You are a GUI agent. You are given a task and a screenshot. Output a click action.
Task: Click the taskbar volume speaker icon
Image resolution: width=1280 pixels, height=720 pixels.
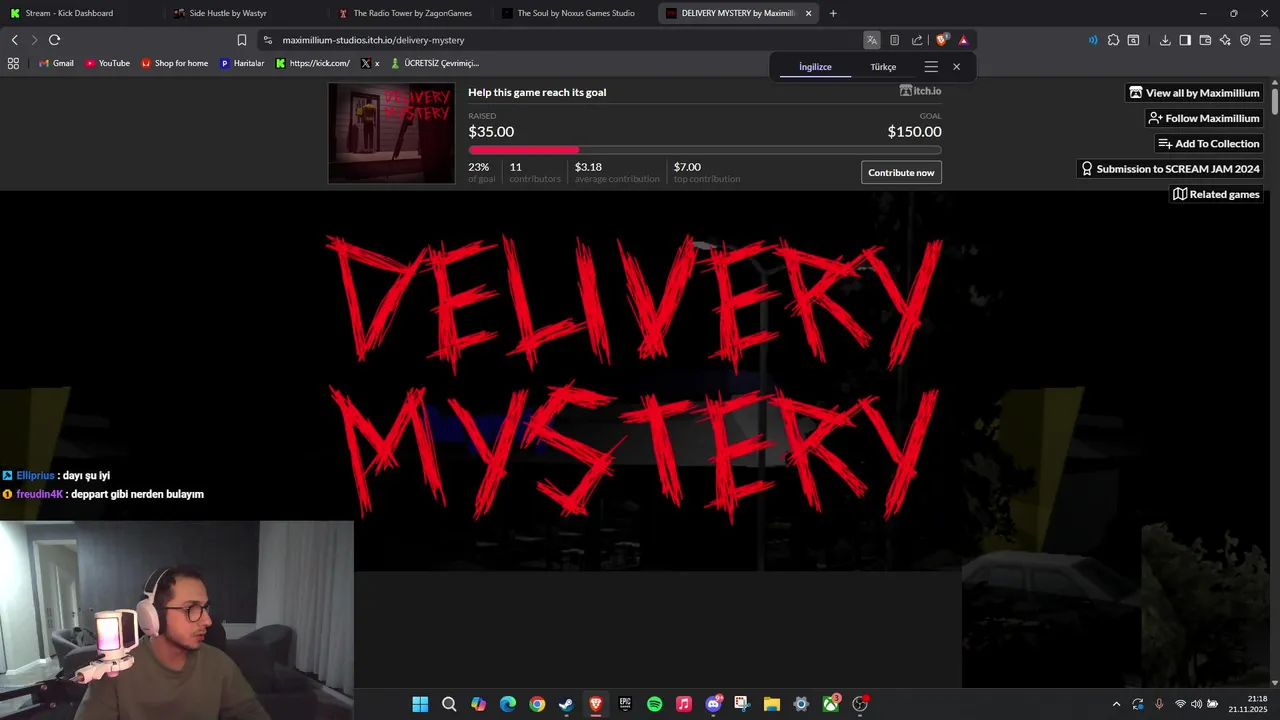coord(1196,704)
